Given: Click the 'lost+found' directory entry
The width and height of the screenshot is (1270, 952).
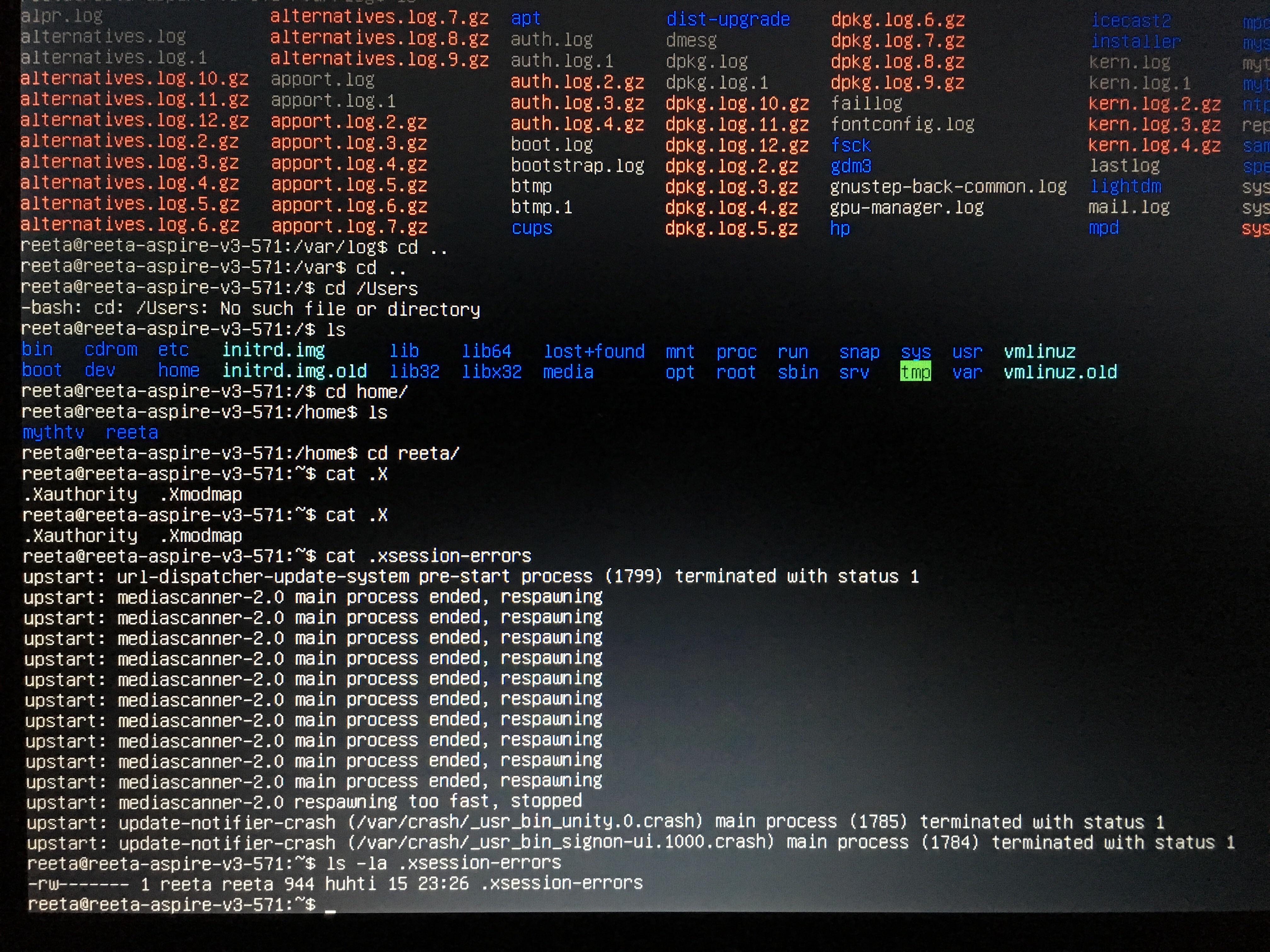Looking at the screenshot, I should coord(594,351).
